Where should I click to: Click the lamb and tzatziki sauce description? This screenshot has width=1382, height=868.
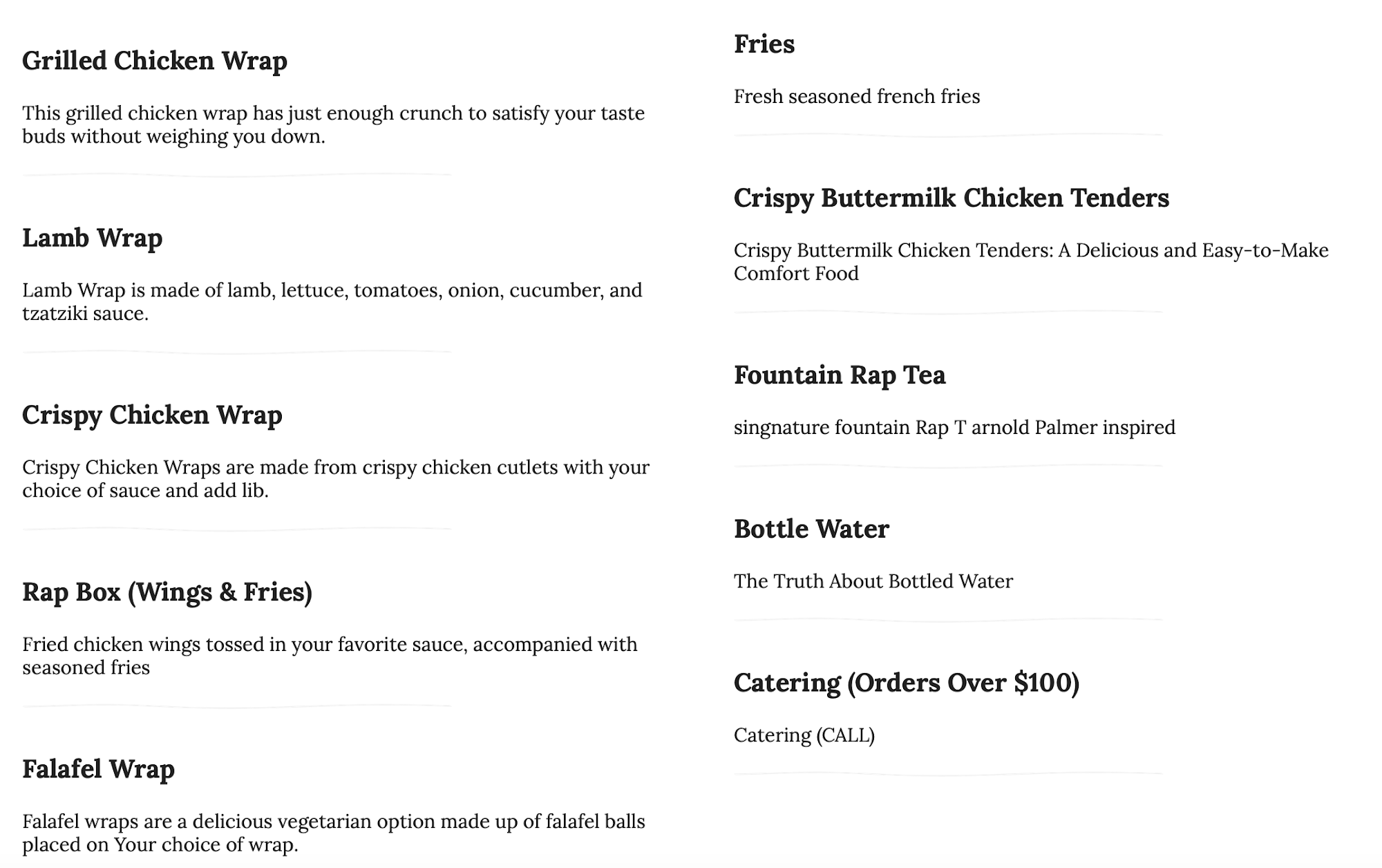tap(332, 301)
